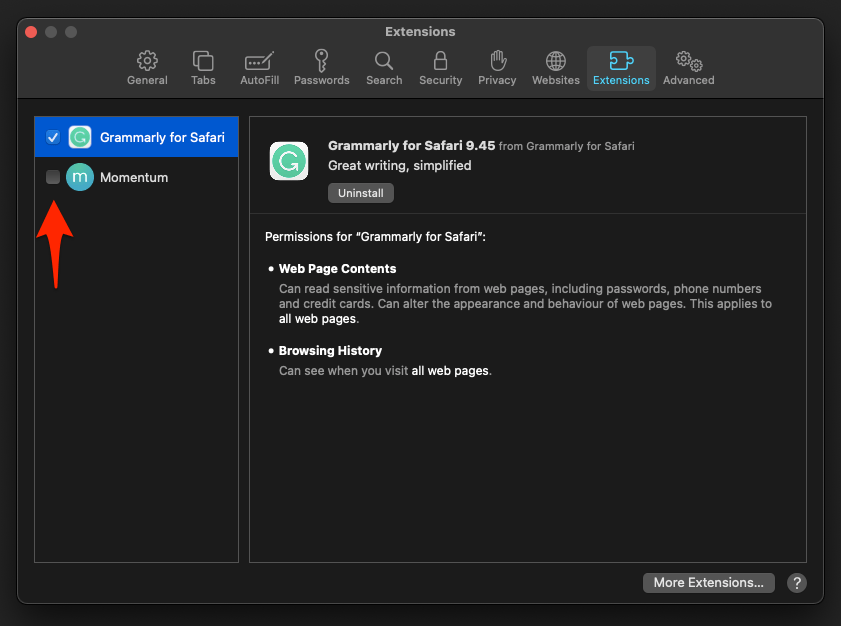Show Privacy settings

point(497,68)
